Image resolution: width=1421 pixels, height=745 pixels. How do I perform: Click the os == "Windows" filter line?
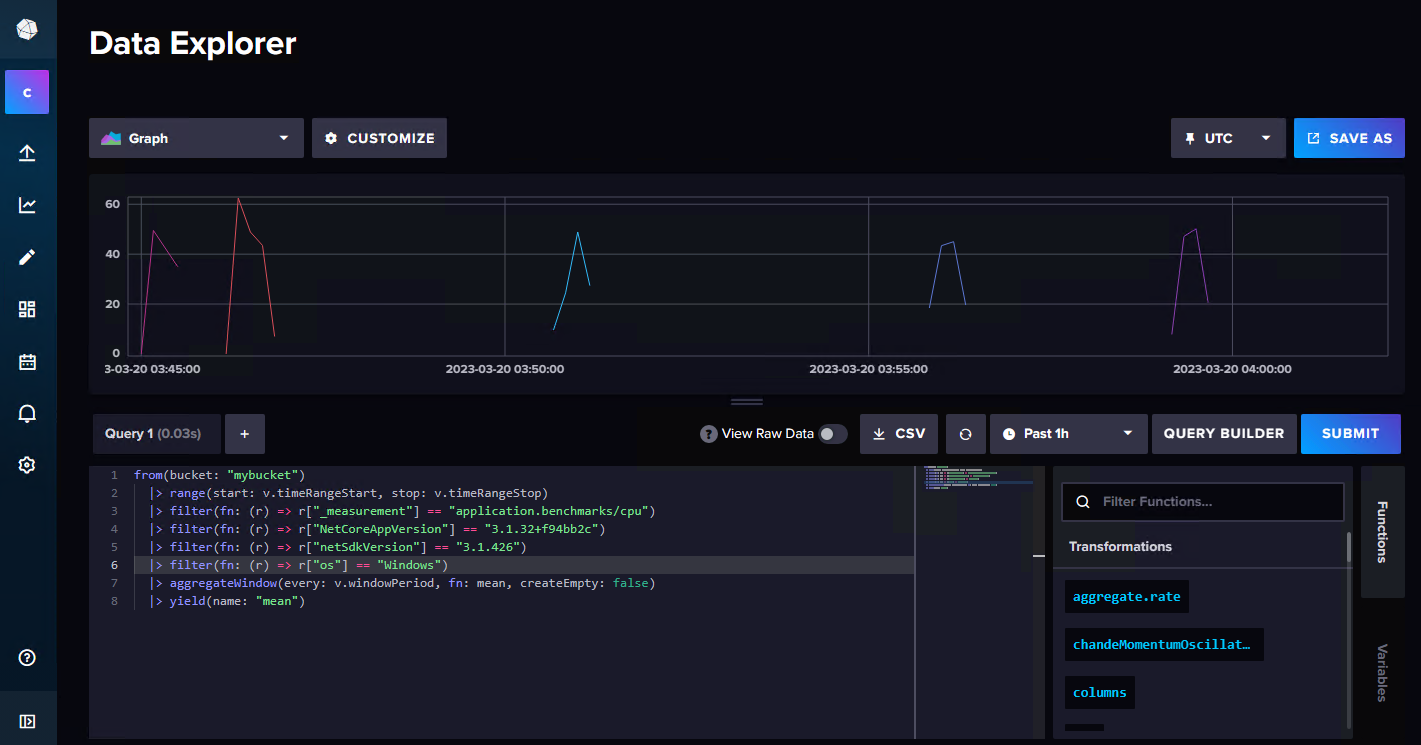click(299, 565)
